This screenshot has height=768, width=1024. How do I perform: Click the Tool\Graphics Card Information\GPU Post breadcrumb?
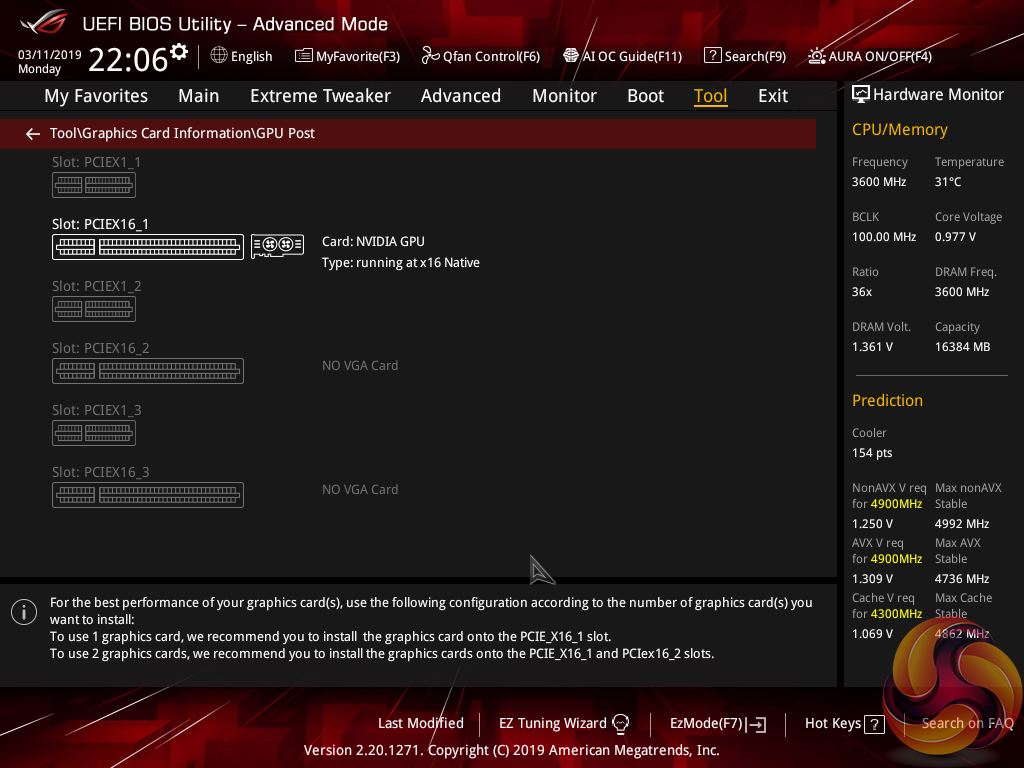pos(182,133)
